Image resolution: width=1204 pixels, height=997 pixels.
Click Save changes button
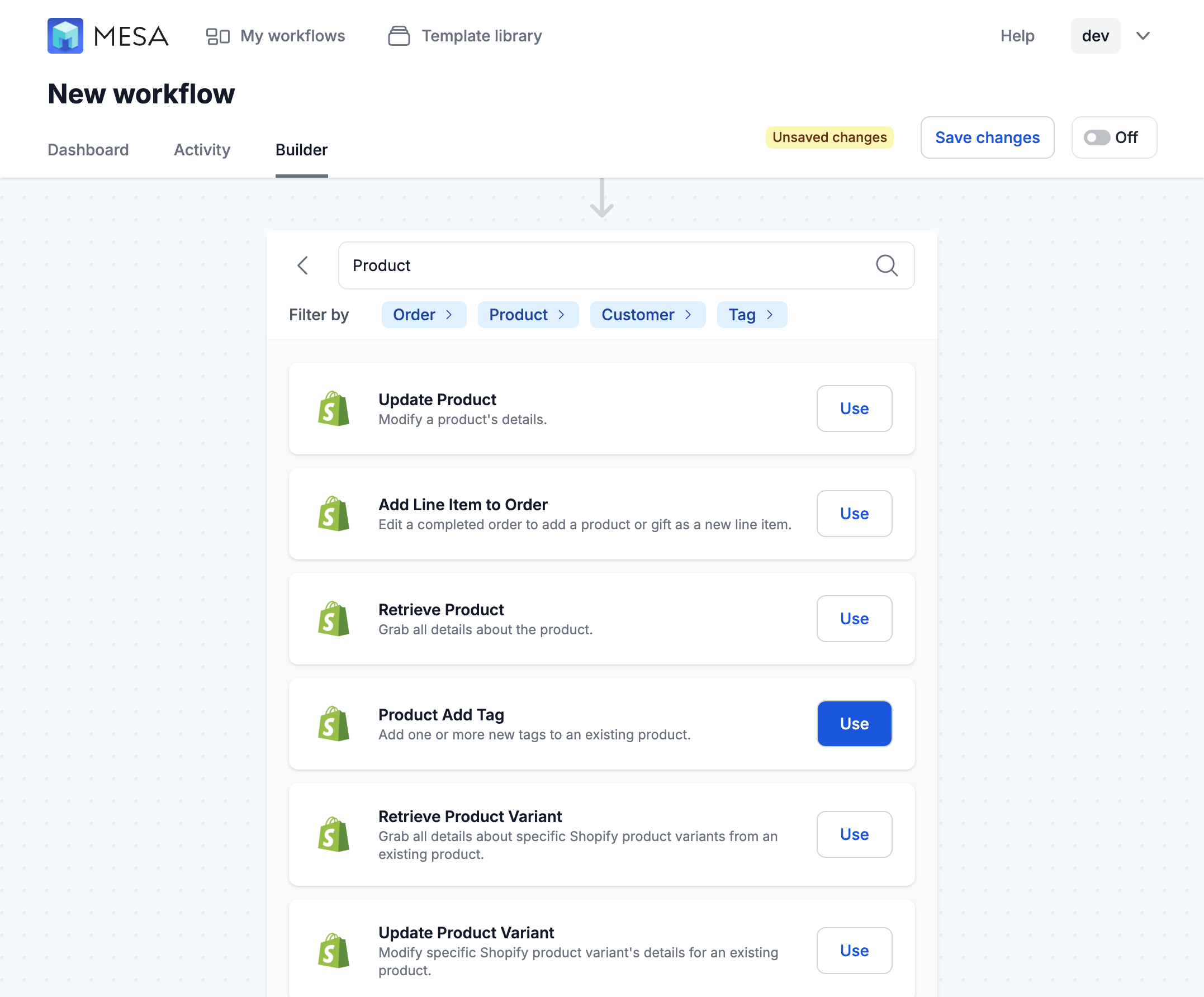click(x=987, y=137)
